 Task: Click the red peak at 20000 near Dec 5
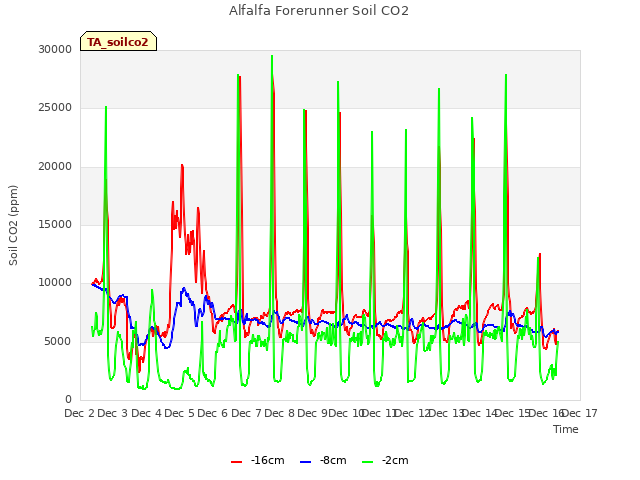(182, 165)
